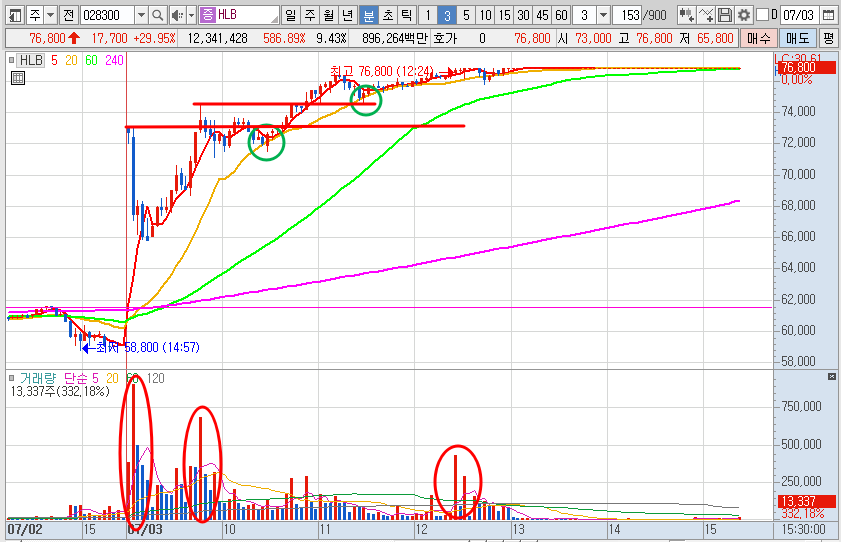Image resolution: width=841 pixels, height=542 pixels.
Task: Open chart settings gear icon
Action: [x=744, y=15]
